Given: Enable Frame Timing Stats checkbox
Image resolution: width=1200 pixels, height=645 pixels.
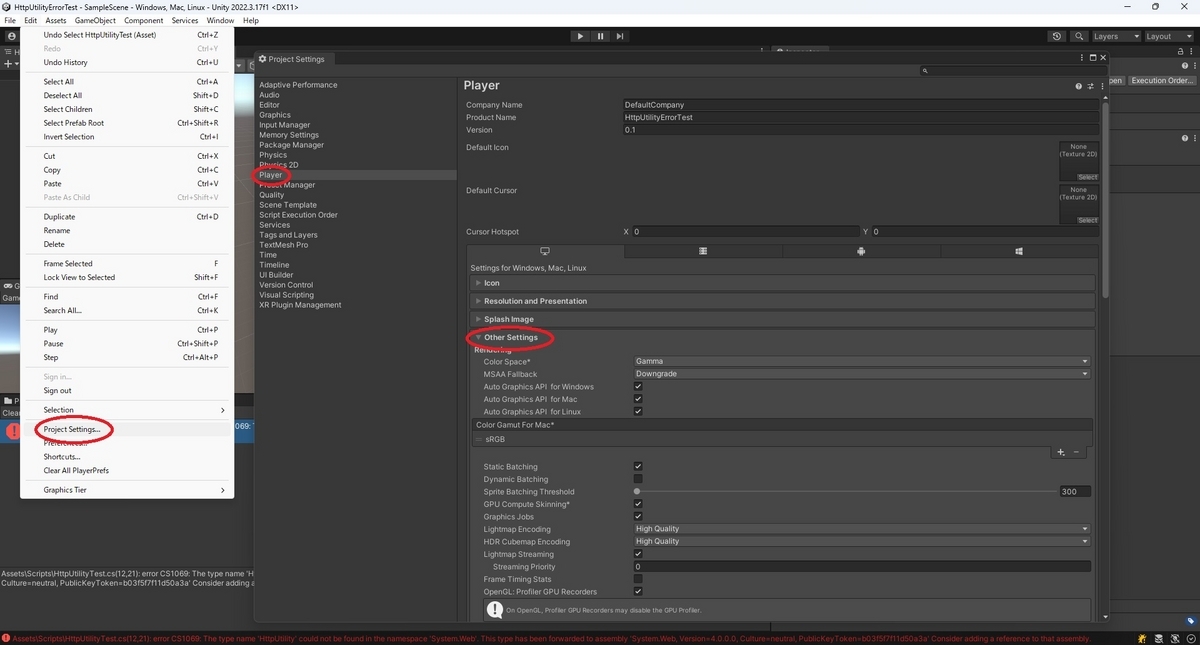Looking at the screenshot, I should pos(638,579).
